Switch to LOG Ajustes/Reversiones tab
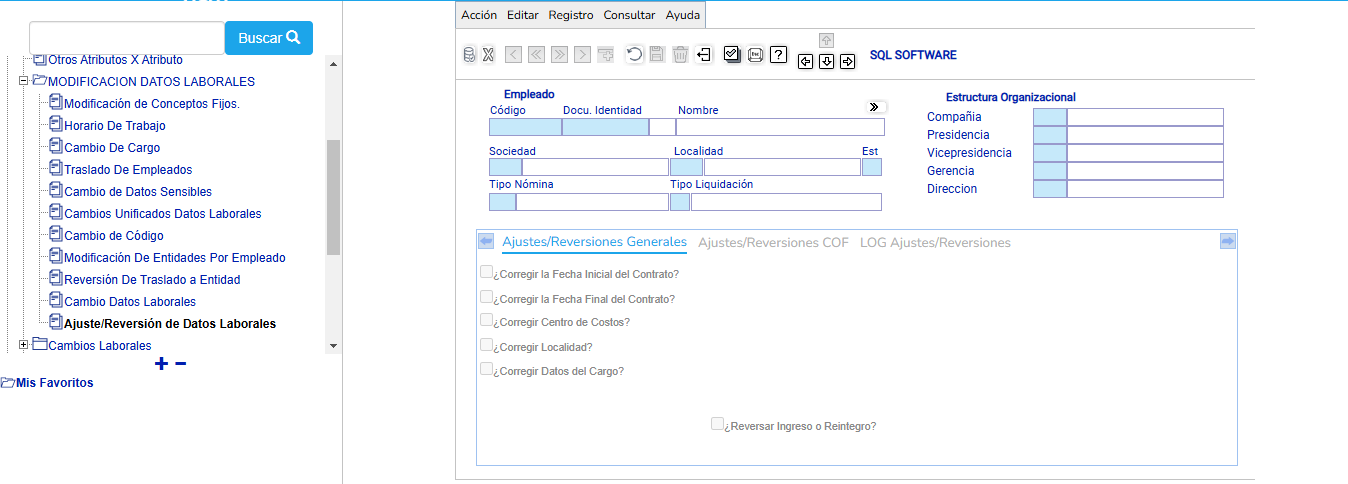Image resolution: width=1348 pixels, height=484 pixels. 935,243
